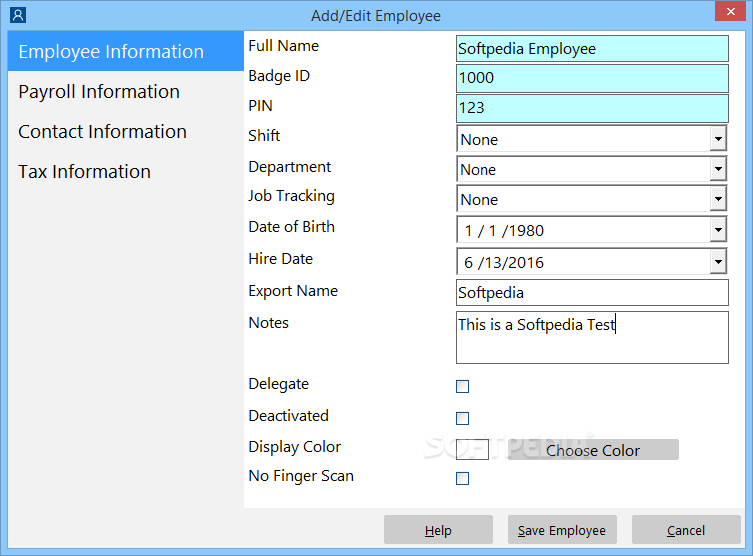The width and height of the screenshot is (753, 556).
Task: Click inside the Notes text area
Action: click(x=592, y=338)
